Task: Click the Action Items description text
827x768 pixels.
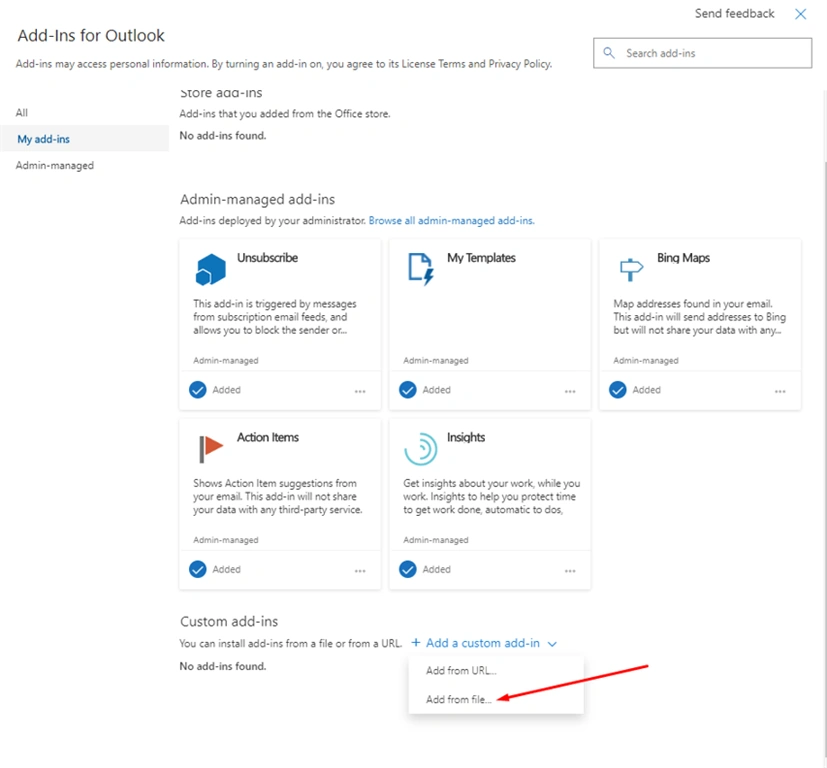Action: click(277, 496)
